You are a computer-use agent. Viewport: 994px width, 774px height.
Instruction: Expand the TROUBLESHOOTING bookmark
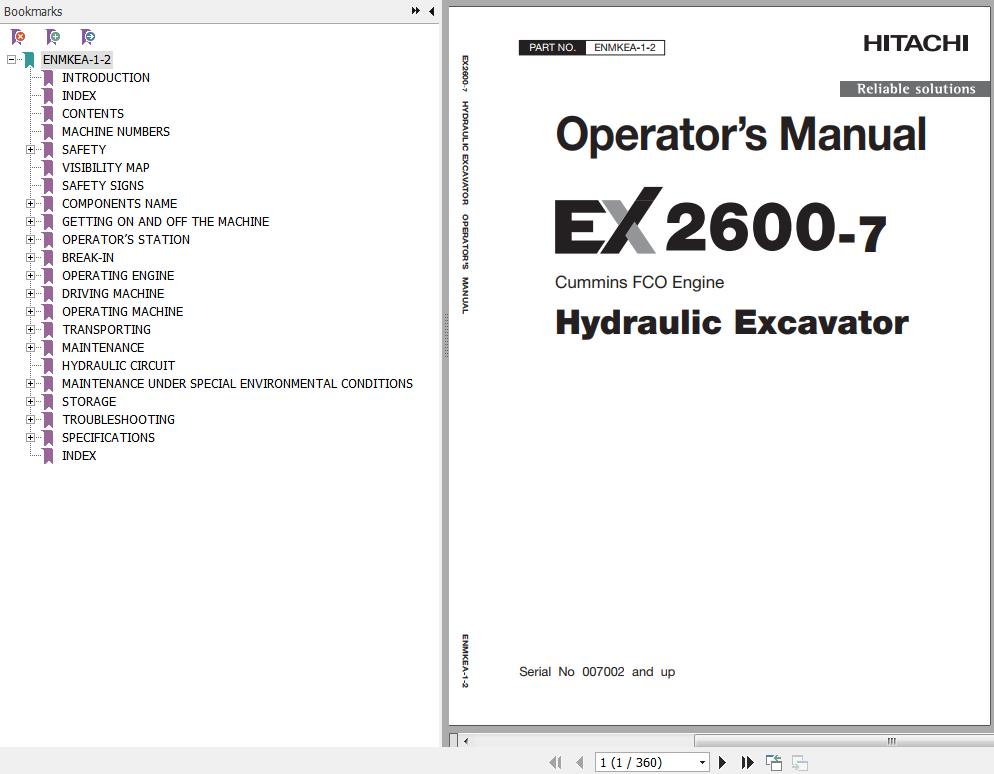coord(30,420)
